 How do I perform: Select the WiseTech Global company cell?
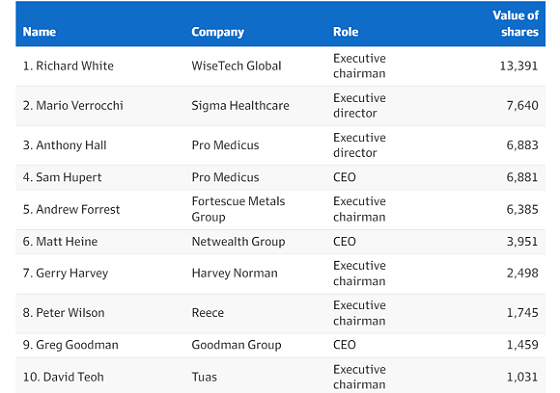(236, 66)
